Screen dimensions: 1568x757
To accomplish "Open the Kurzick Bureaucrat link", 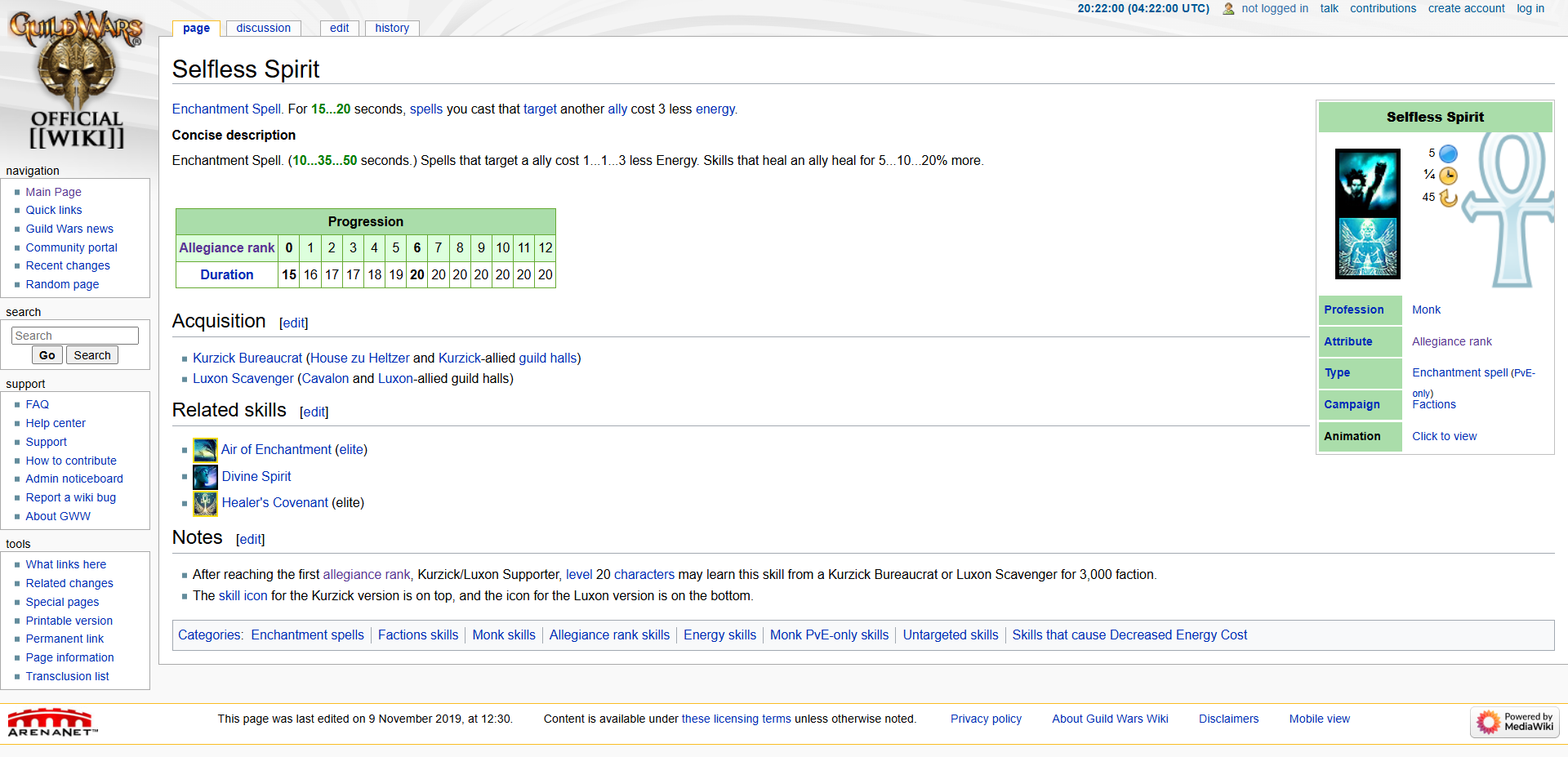I will (247, 358).
